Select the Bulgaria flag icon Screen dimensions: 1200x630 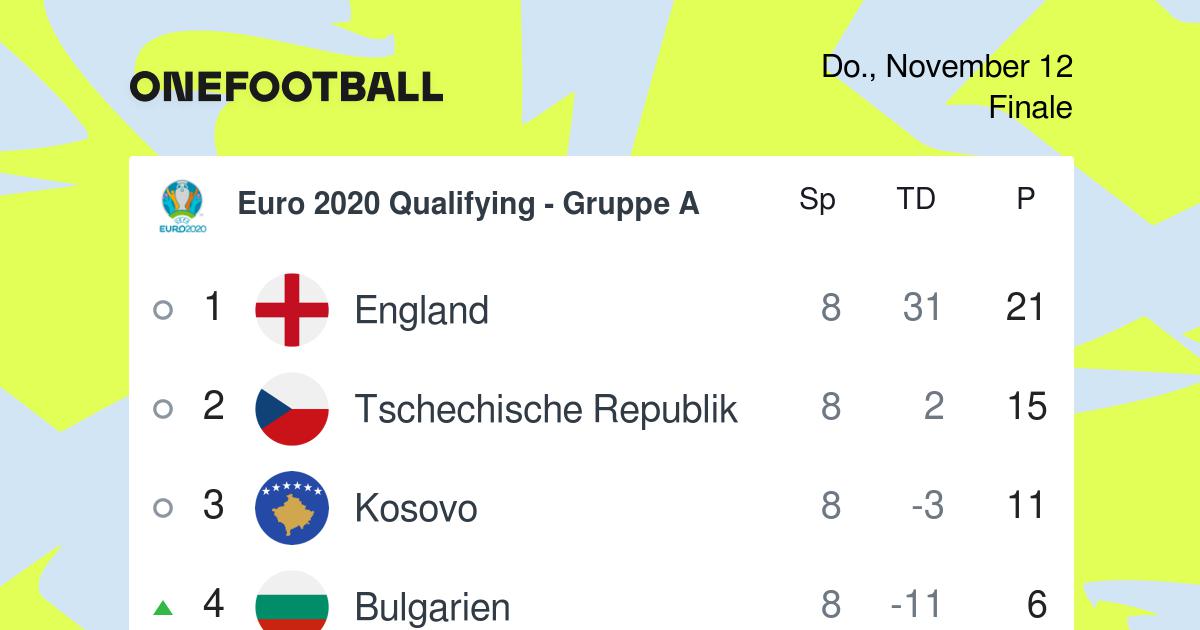click(292, 600)
